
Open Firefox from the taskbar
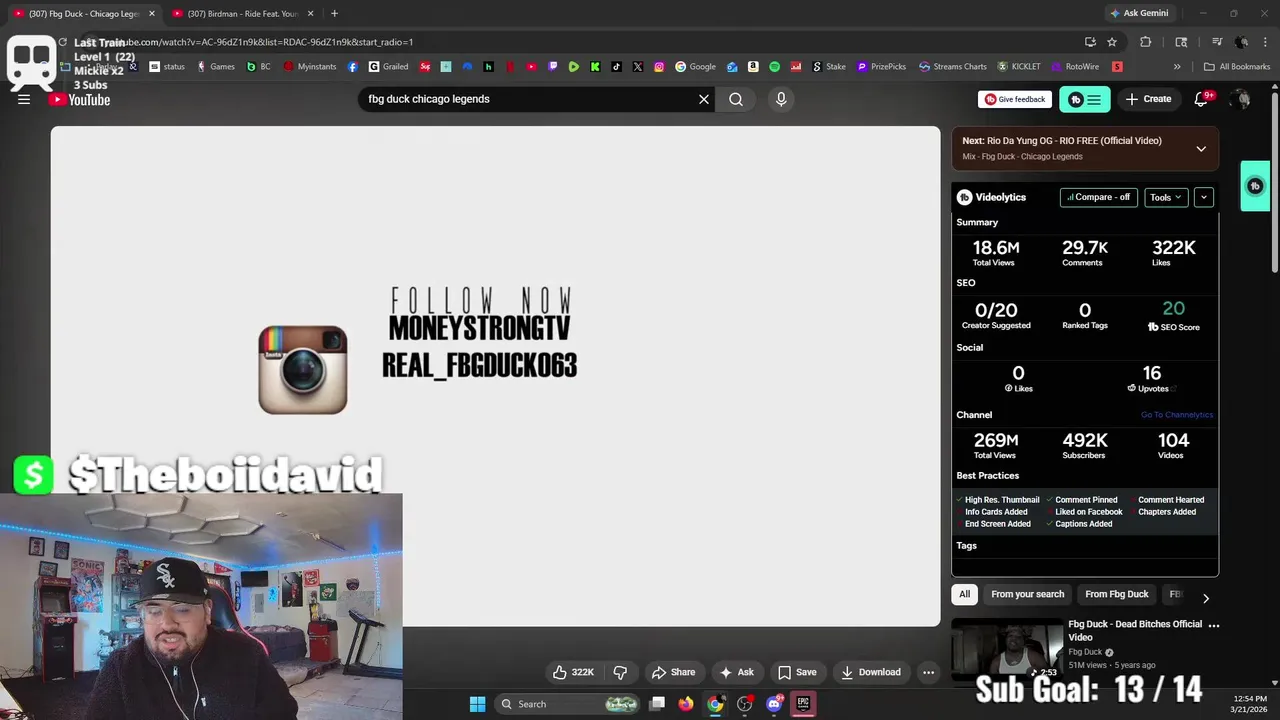[x=685, y=704]
